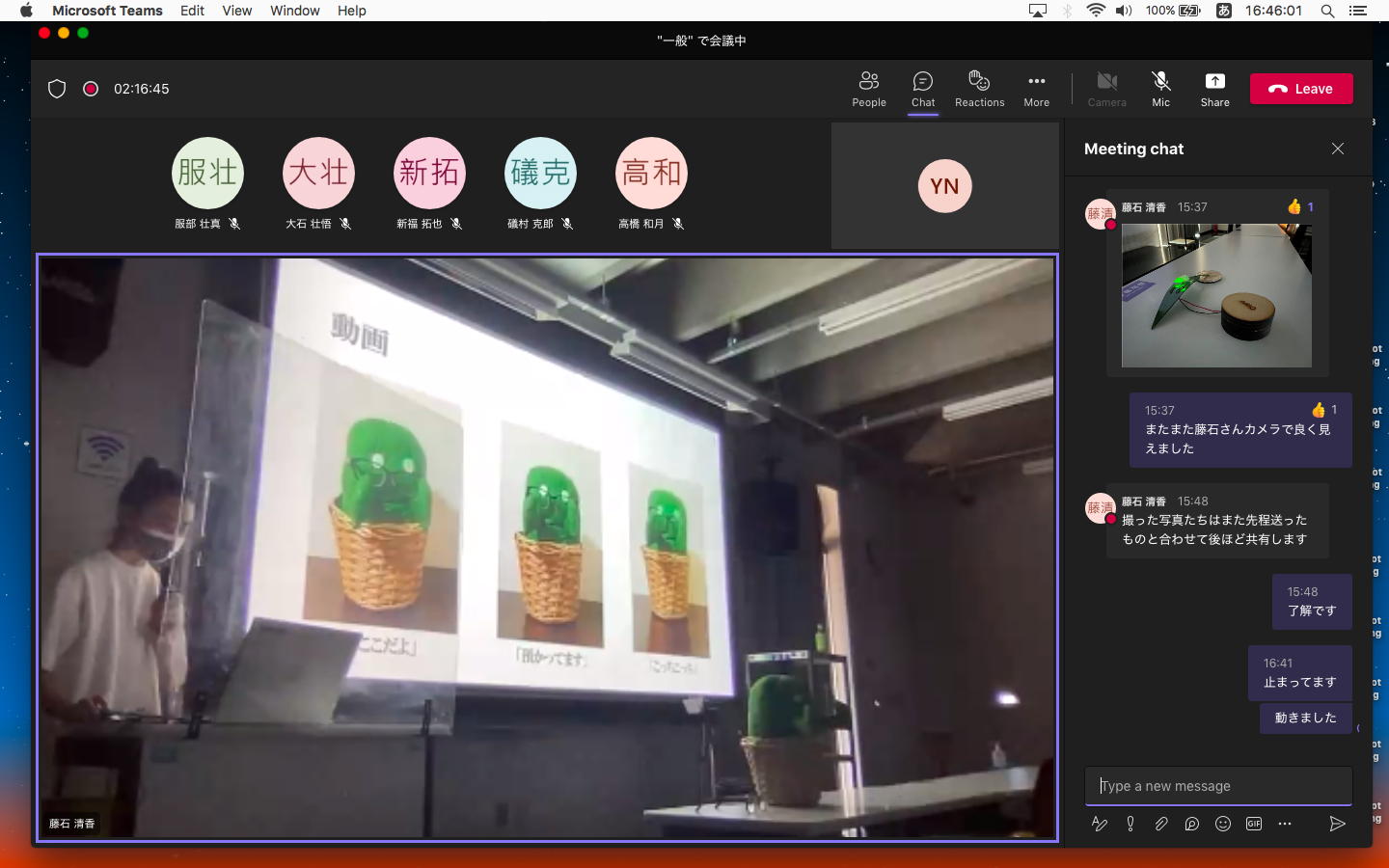The image size is (1389, 868).
Task: Open the Loop components icon
Action: pos(1192,824)
